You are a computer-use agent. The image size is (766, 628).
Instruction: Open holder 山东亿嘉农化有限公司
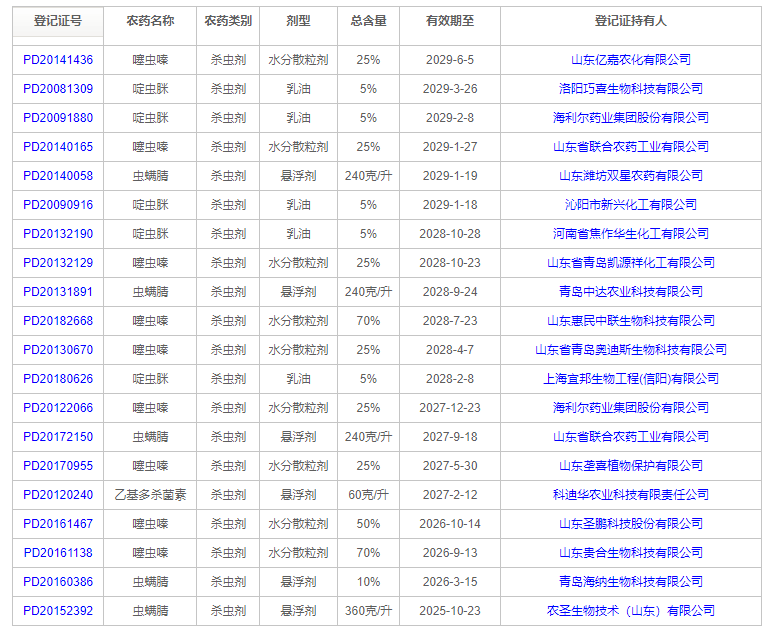click(631, 60)
